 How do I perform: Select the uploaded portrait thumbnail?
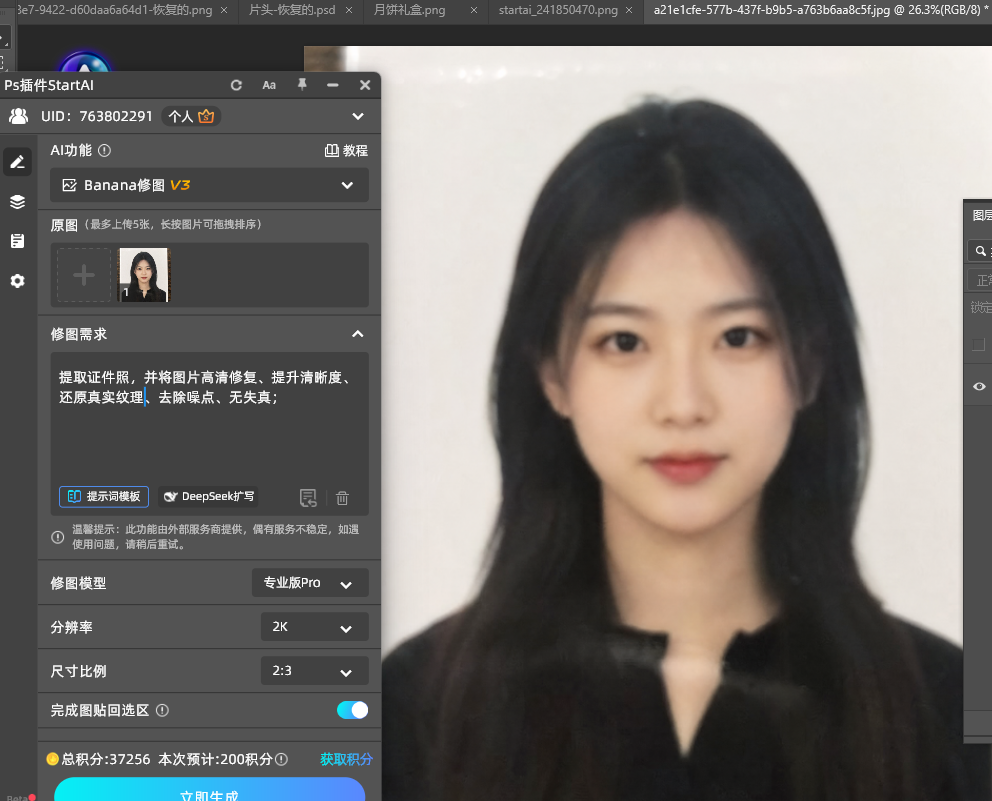pos(145,275)
